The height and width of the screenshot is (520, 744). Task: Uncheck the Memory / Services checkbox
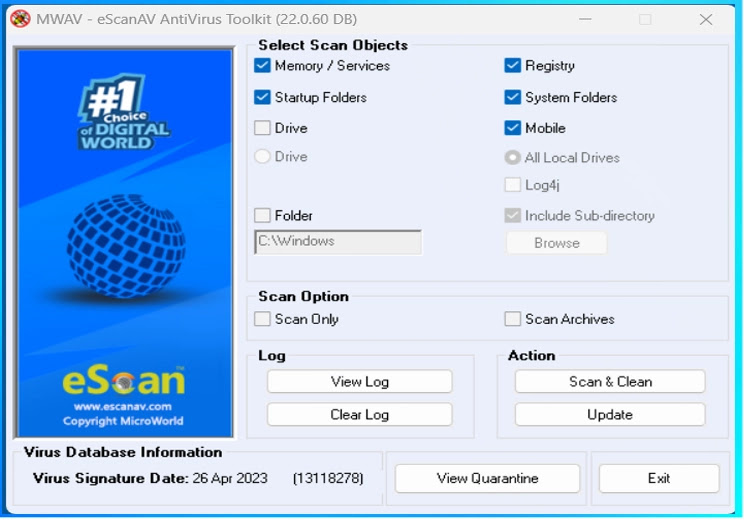[262, 65]
